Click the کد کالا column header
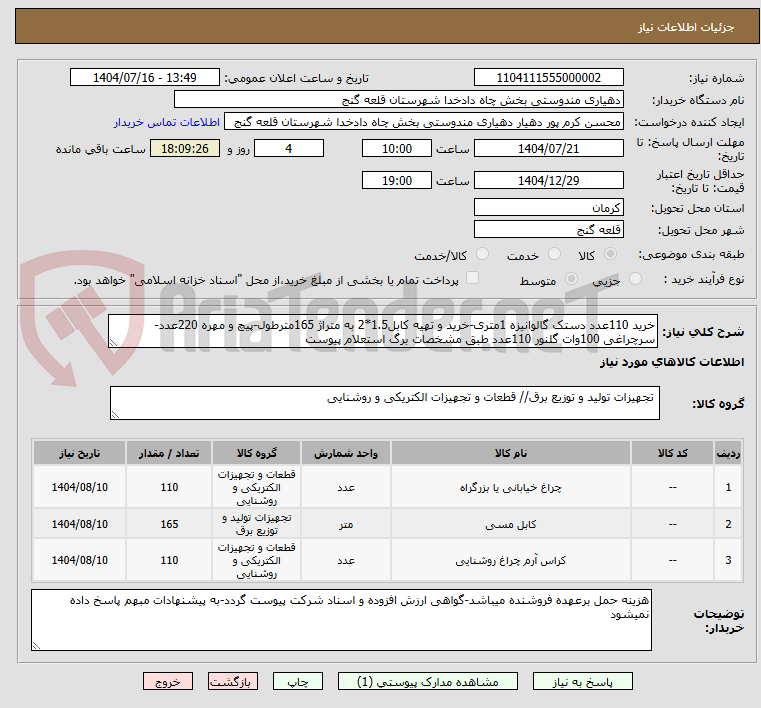The height and width of the screenshot is (708, 761). point(672,453)
